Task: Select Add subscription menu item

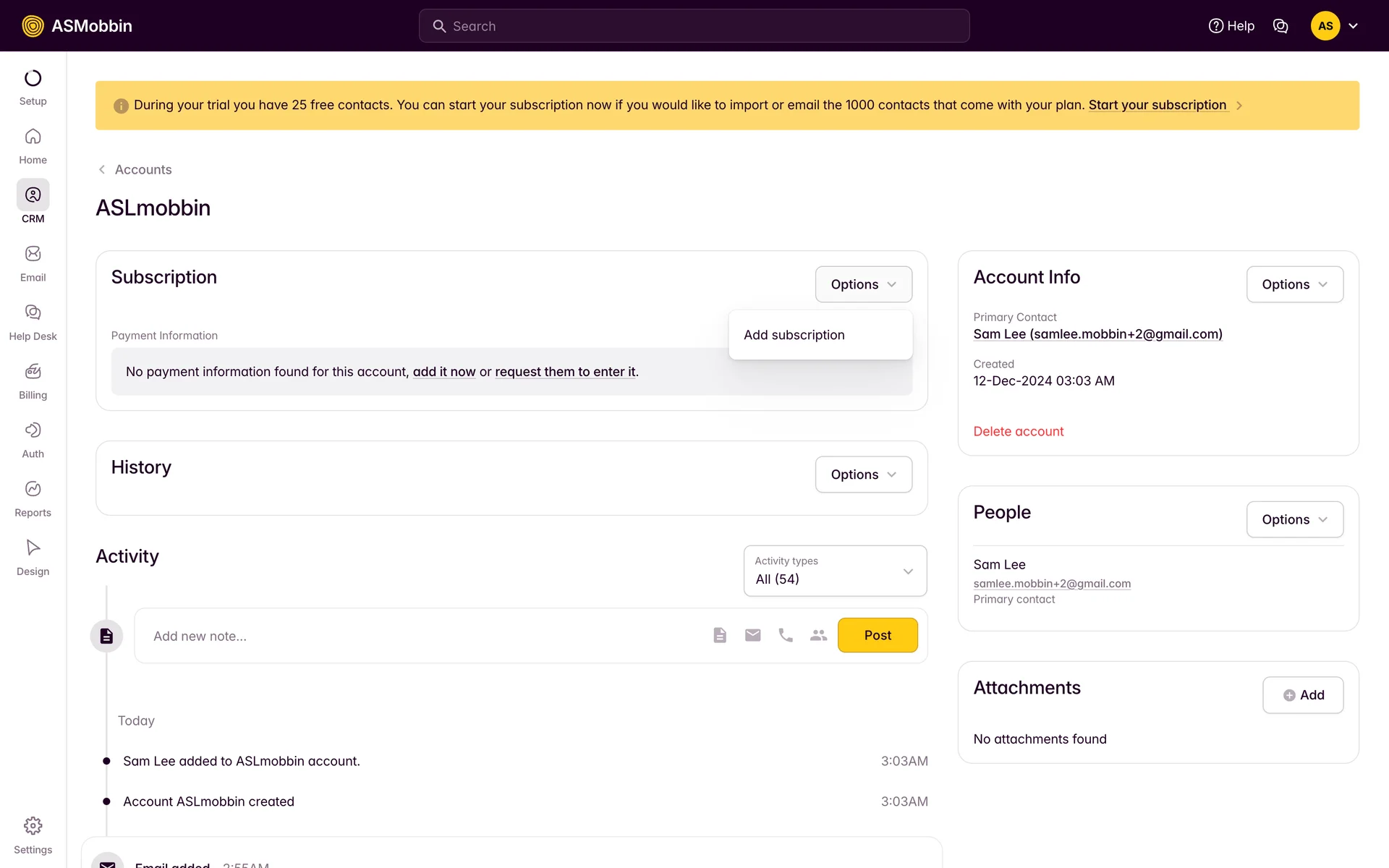Action: pyautogui.click(x=794, y=335)
